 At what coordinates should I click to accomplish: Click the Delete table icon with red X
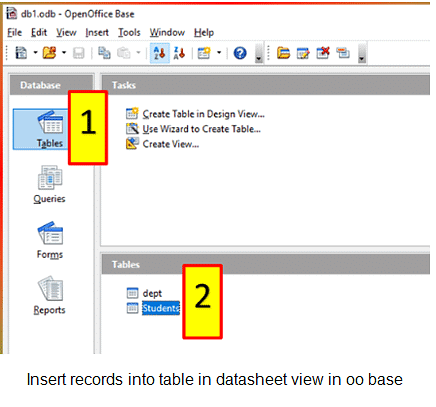coord(323,53)
